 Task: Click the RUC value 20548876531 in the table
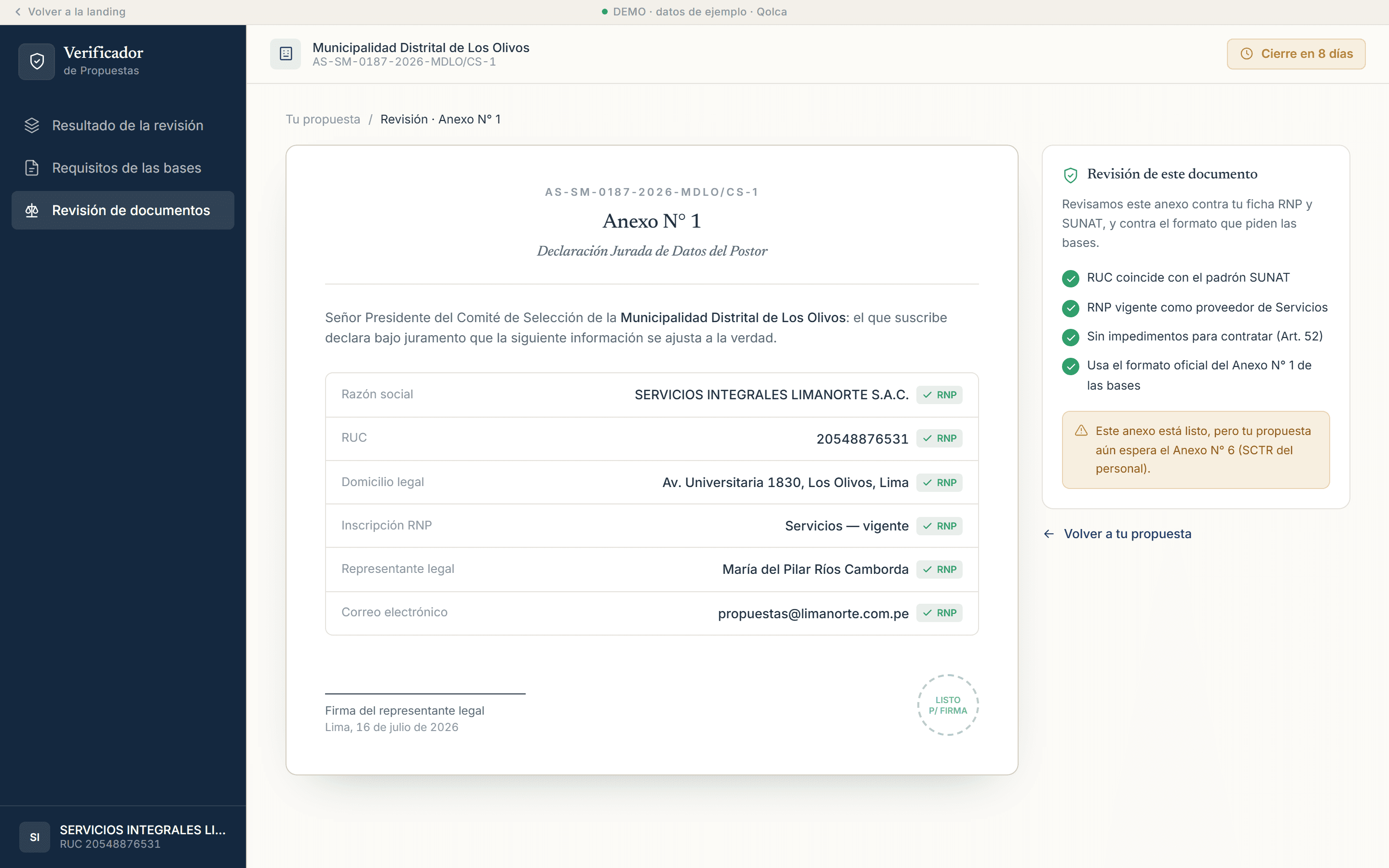pyautogui.click(x=863, y=439)
